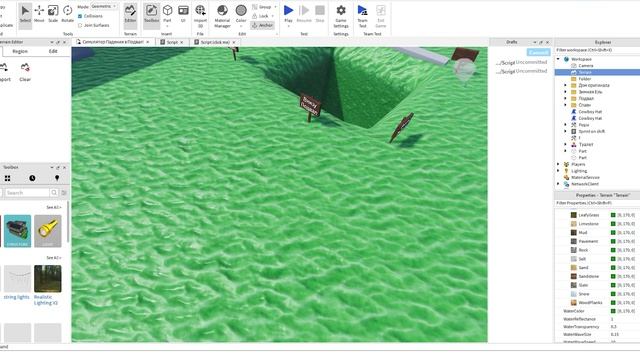The height and width of the screenshot is (360, 640).
Task: Click the terrain Clear tool
Action: coord(25,72)
